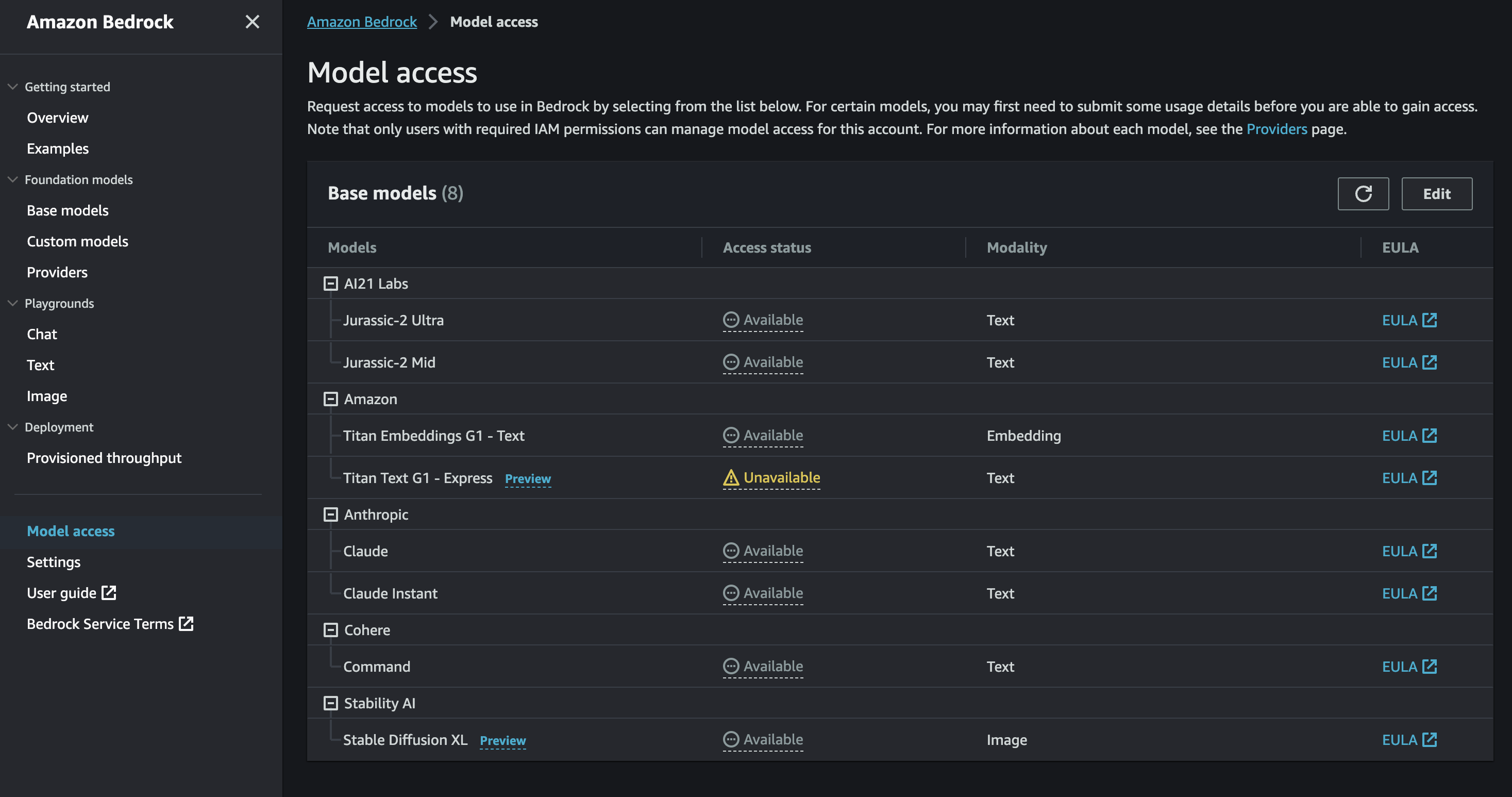Click Preview badge next to Titan Text Express
This screenshot has width=1512, height=797.
pyautogui.click(x=528, y=479)
